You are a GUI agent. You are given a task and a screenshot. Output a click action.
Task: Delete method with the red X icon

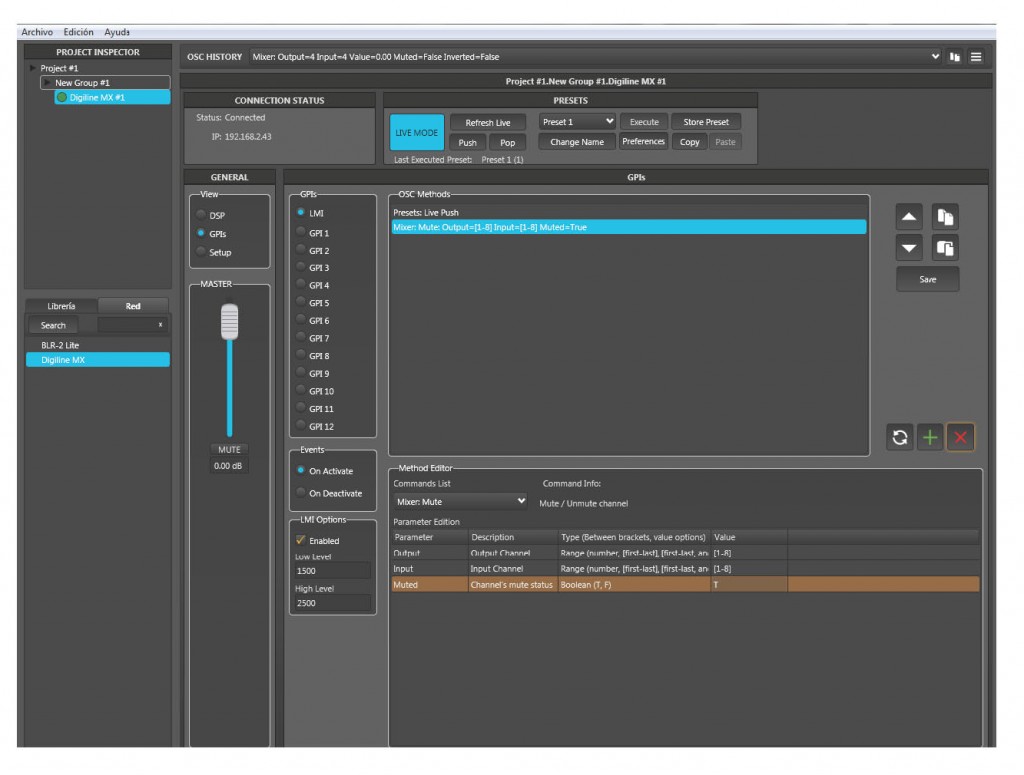(960, 437)
